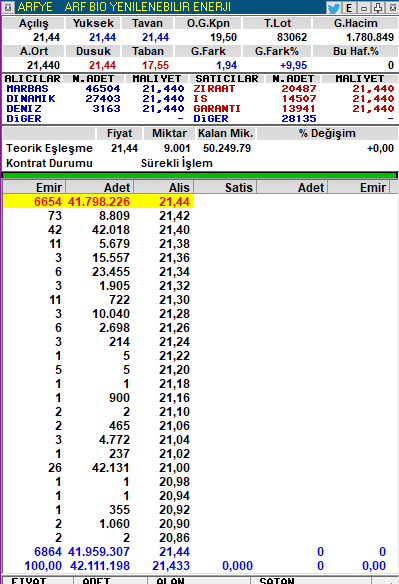Click the E button in title bar

[x=349, y=7]
